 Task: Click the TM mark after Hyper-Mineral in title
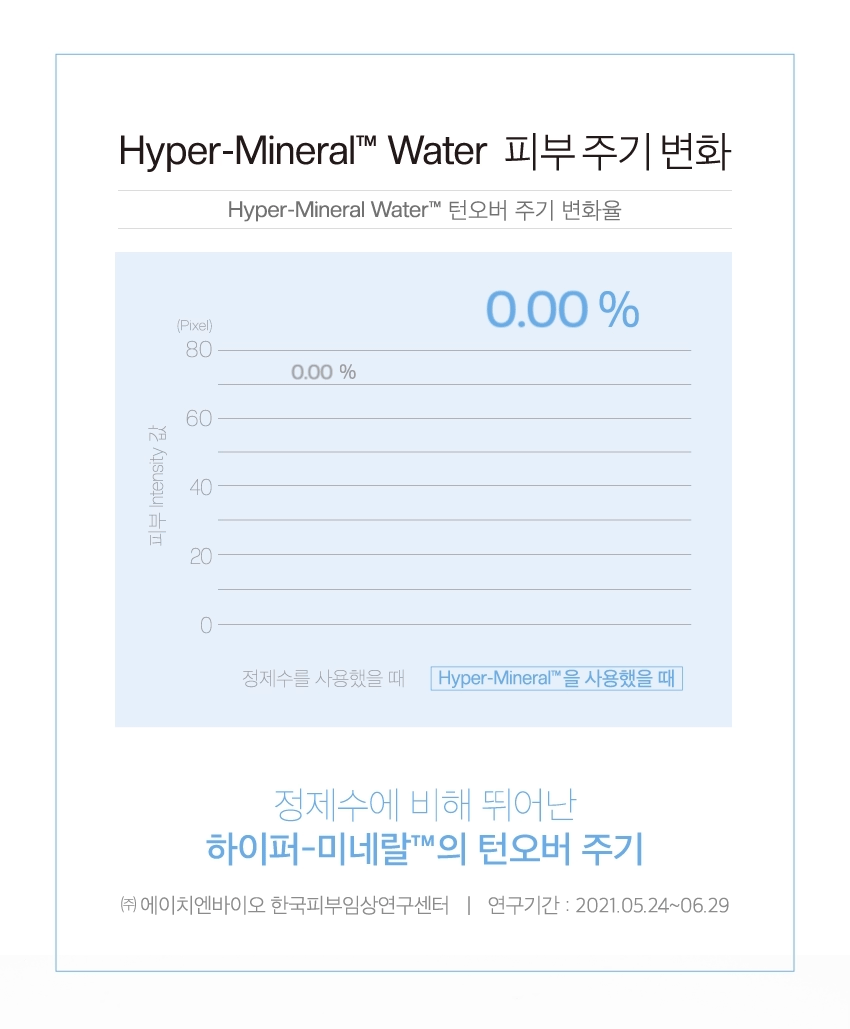pyautogui.click(x=366, y=142)
